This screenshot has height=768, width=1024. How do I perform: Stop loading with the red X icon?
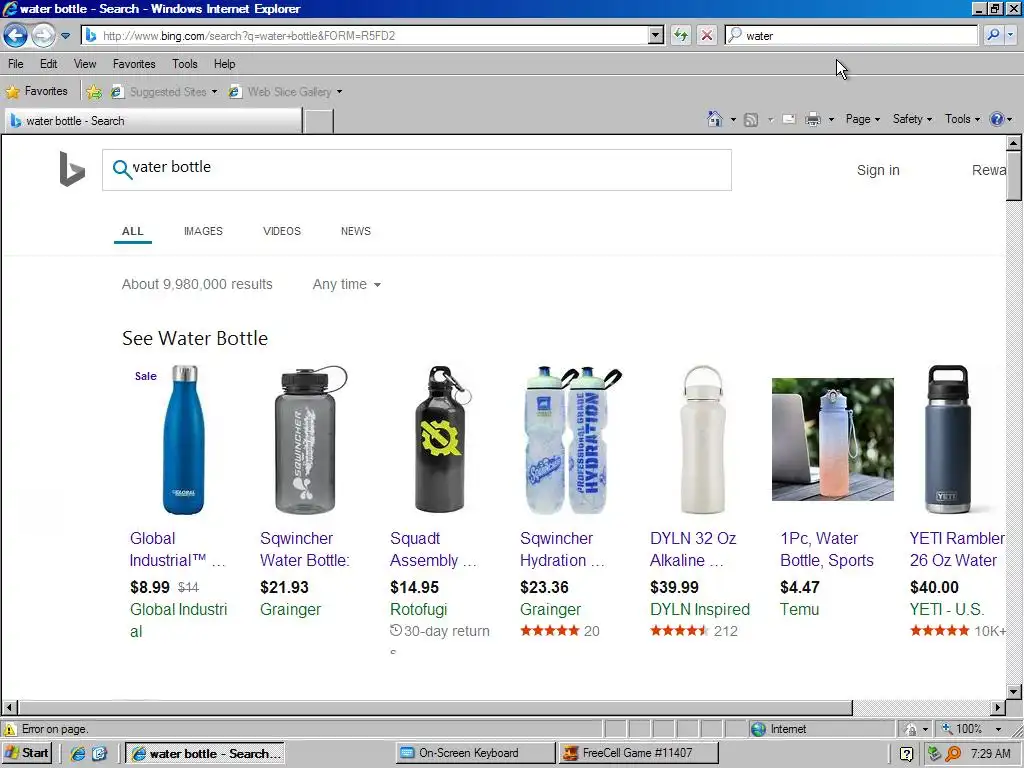(707, 35)
